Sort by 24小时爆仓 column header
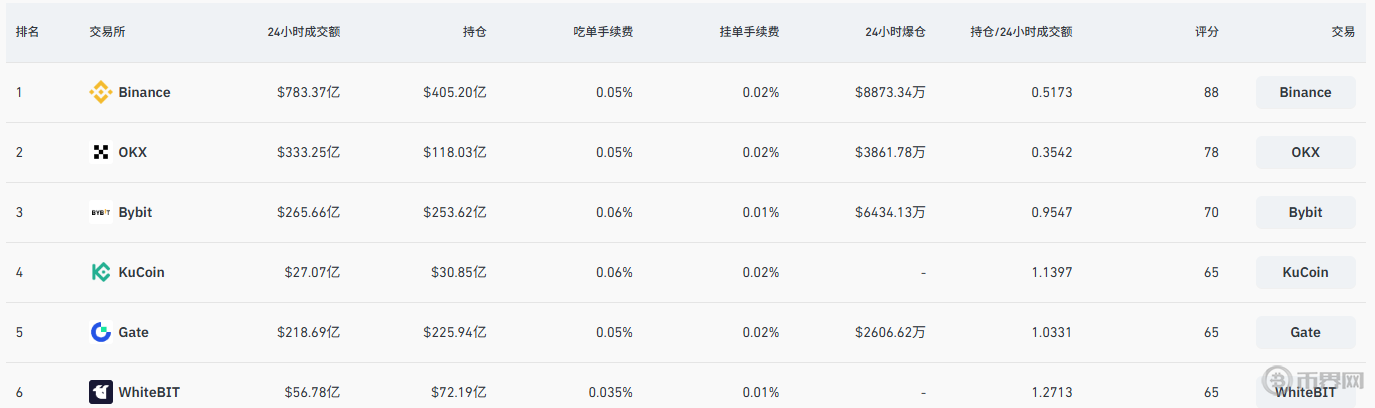This screenshot has width=1375, height=408. click(x=895, y=32)
